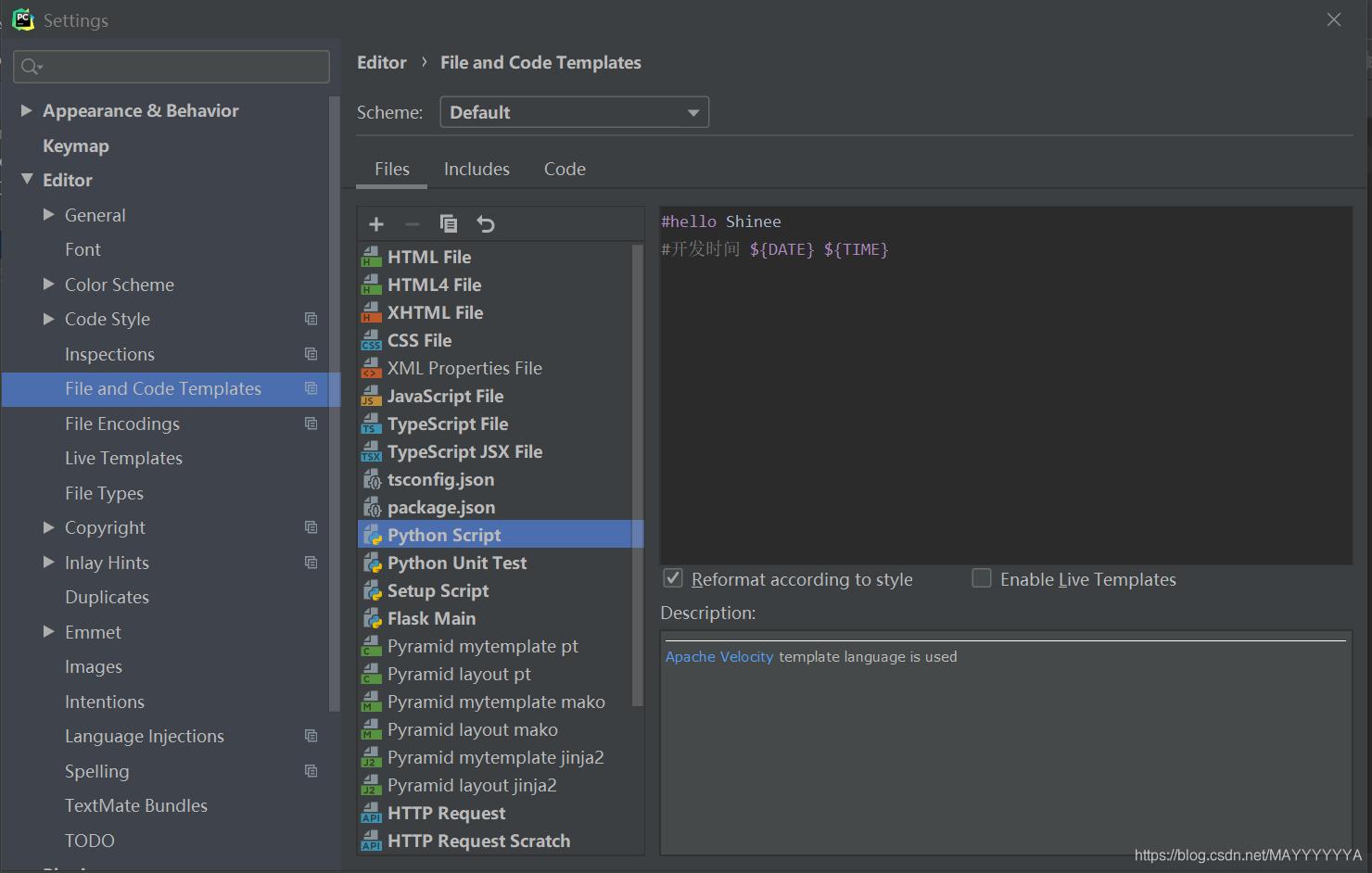Open TODO settings page
The image size is (1372, 873).
pyautogui.click(x=90, y=841)
